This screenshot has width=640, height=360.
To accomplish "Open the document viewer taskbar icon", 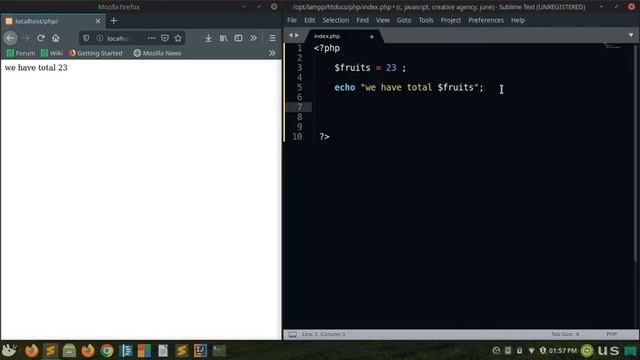I will [163, 351].
